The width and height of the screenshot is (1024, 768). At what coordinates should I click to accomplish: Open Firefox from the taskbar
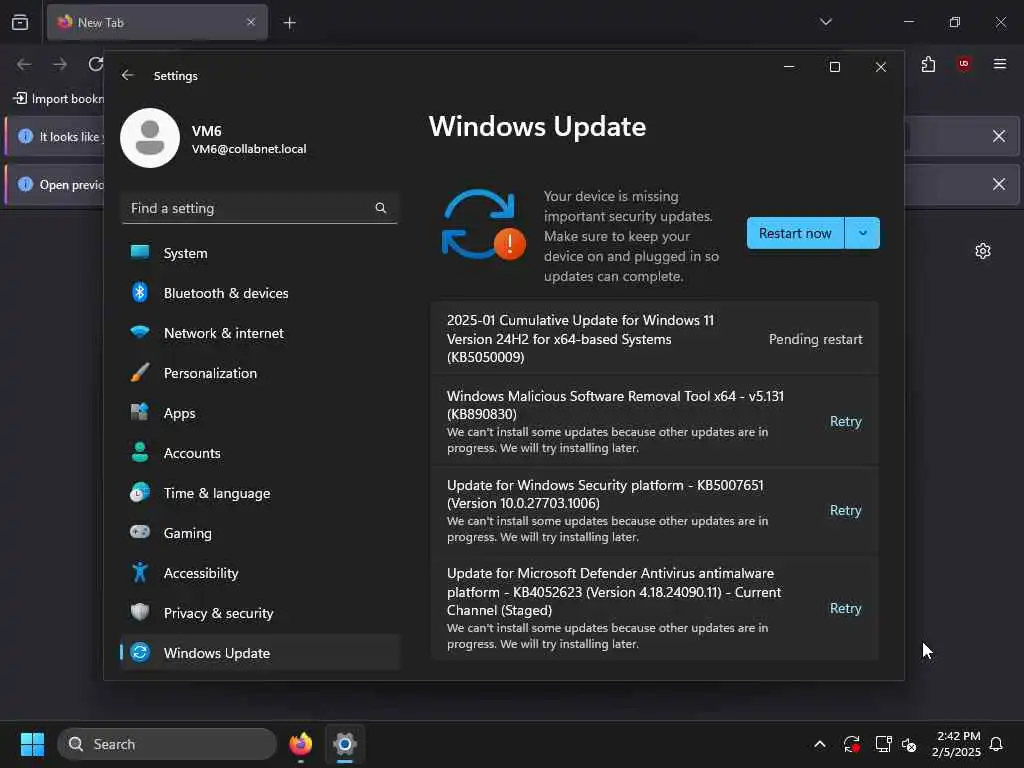tap(300, 744)
